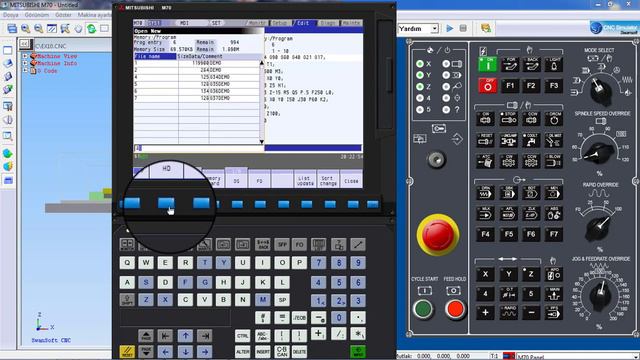The height and width of the screenshot is (360, 640).
Task: Click the Y axis home indicator lamp
Action: pyautogui.click(x=420, y=75)
